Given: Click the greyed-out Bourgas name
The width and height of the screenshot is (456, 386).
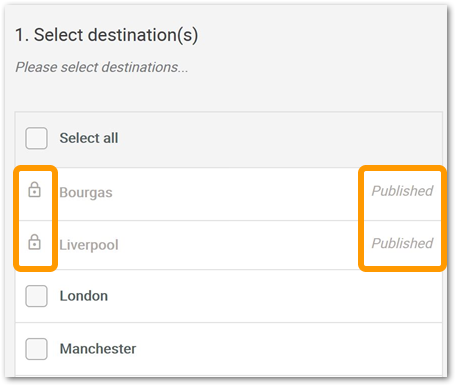Looking at the screenshot, I should pos(86,193).
